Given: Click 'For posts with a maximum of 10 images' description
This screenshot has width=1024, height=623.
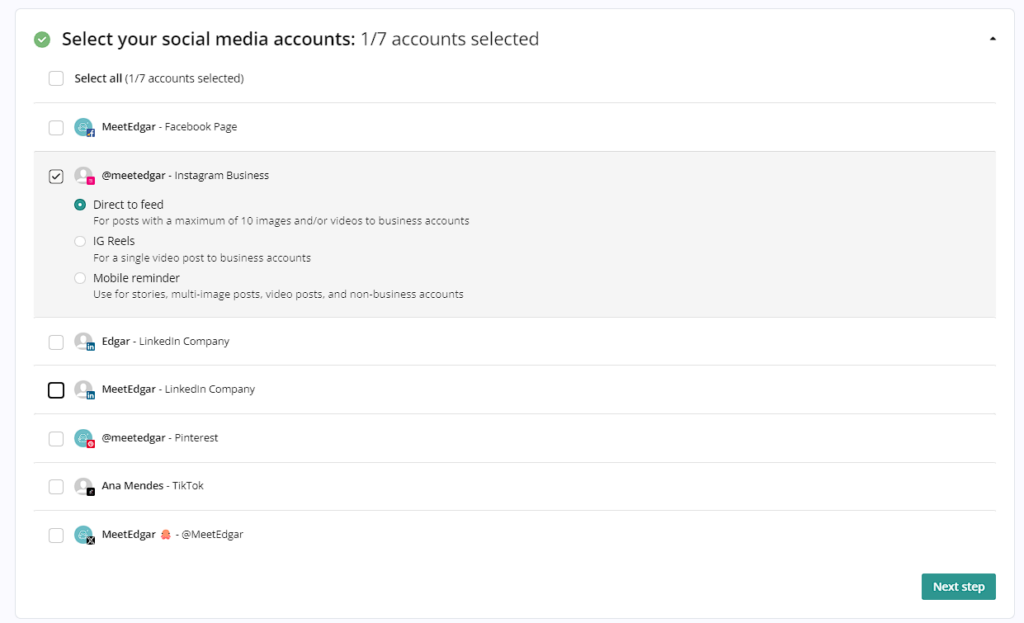Looking at the screenshot, I should pos(281,221).
